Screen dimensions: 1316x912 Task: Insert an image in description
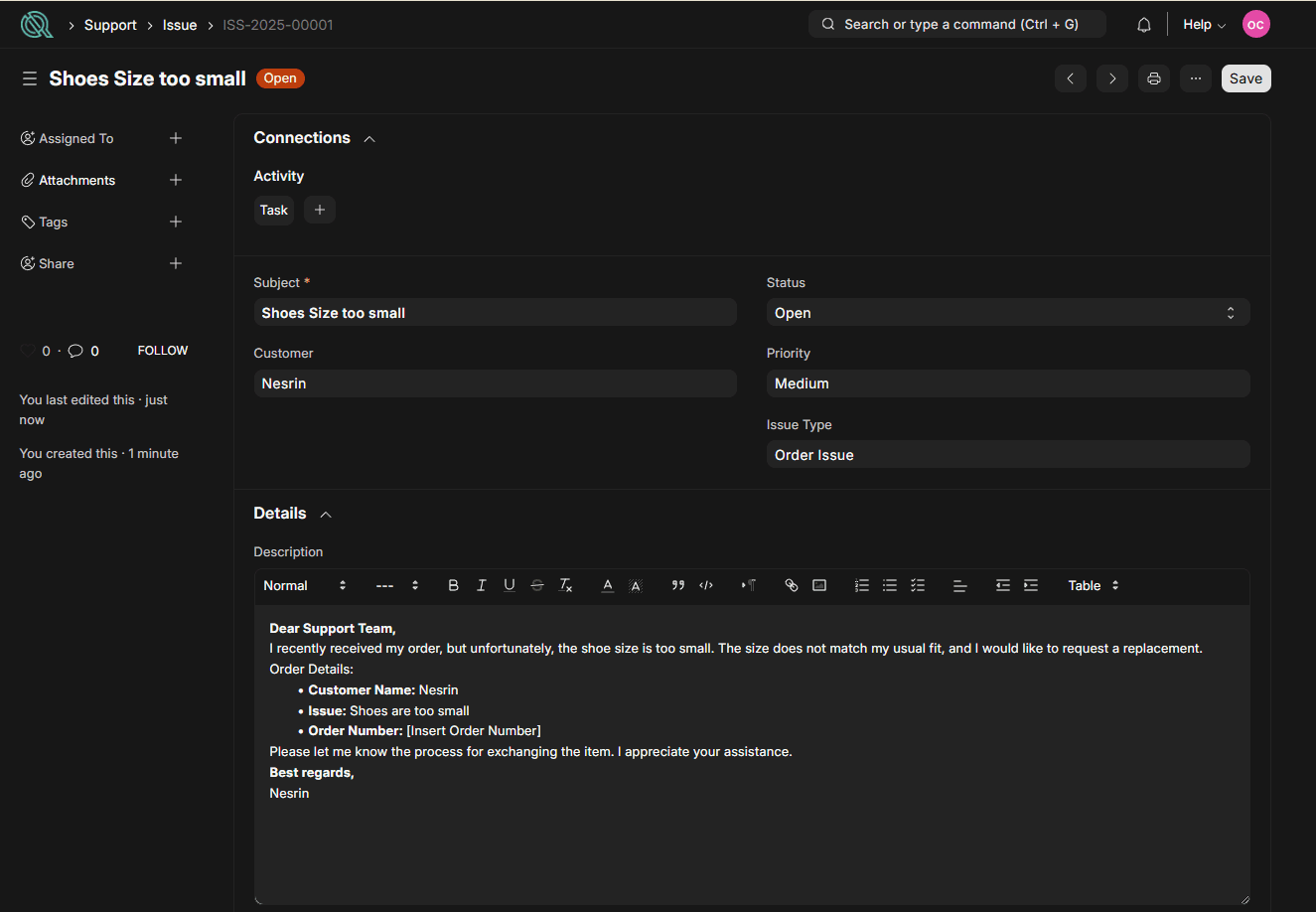pyautogui.click(x=819, y=585)
